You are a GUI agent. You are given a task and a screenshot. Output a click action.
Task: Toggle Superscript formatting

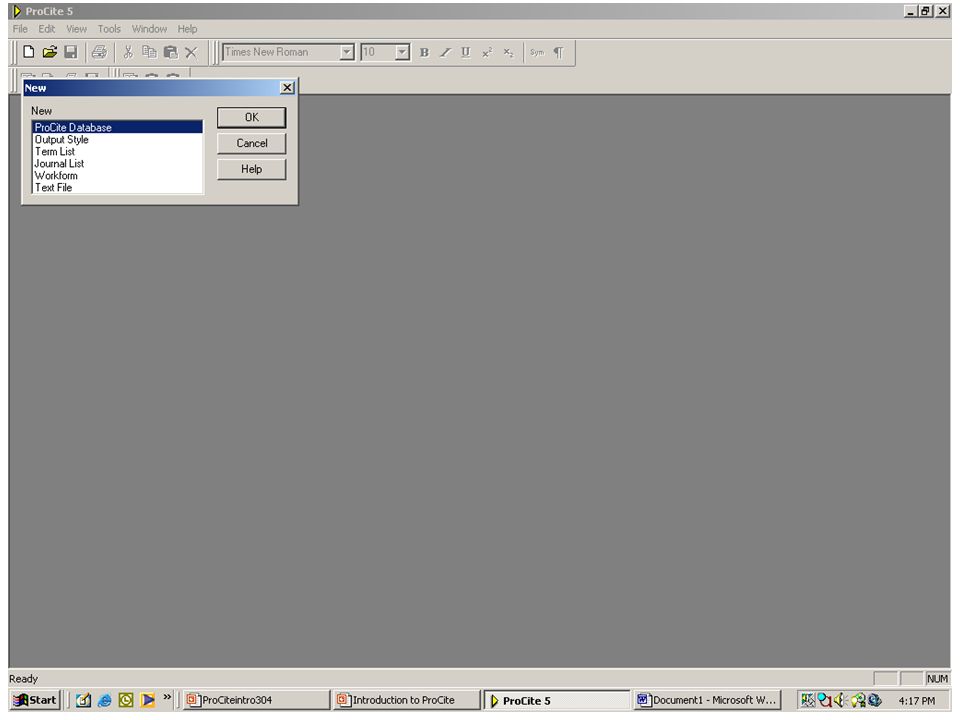pyautogui.click(x=487, y=52)
